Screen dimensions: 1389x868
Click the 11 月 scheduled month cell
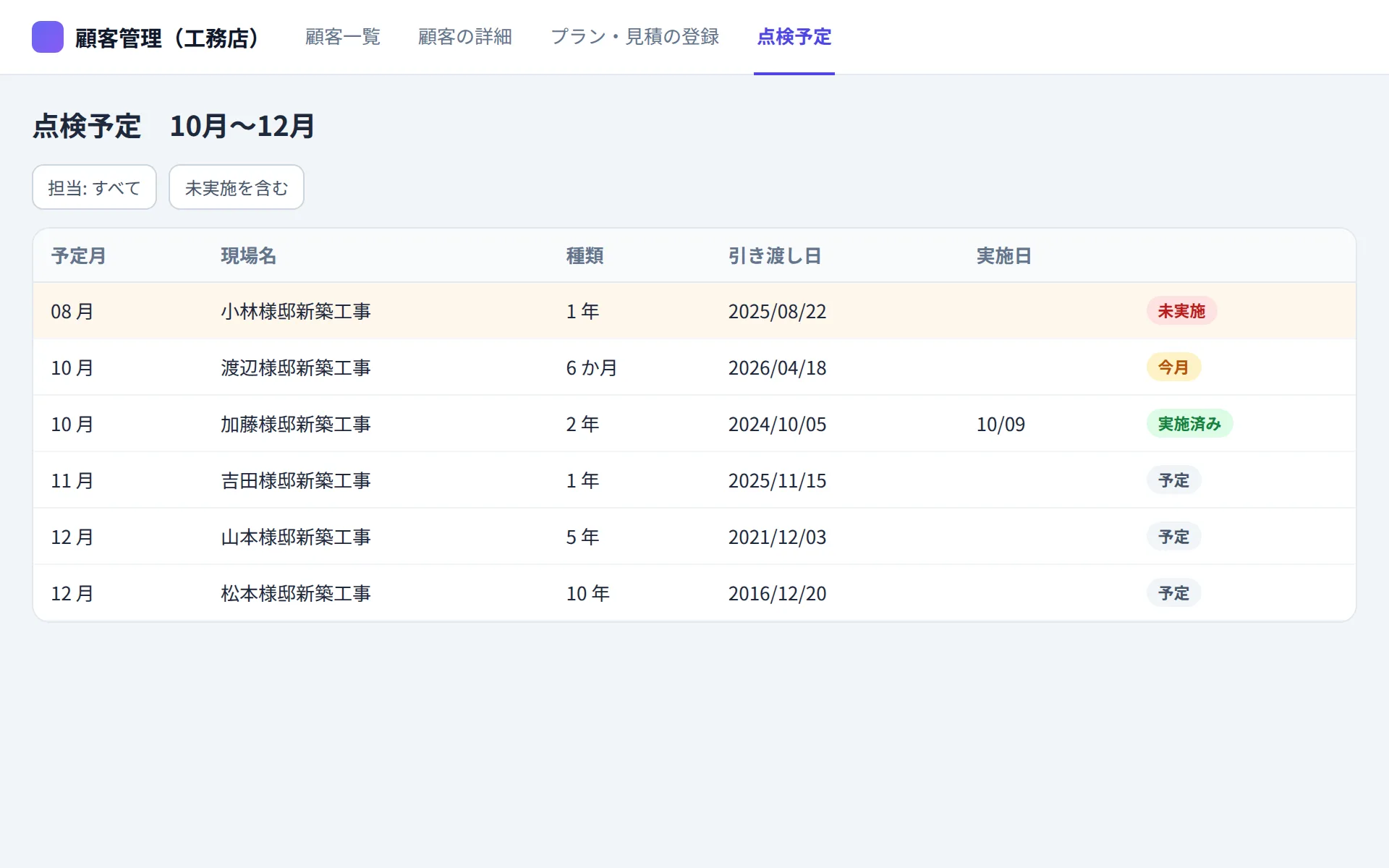72,480
